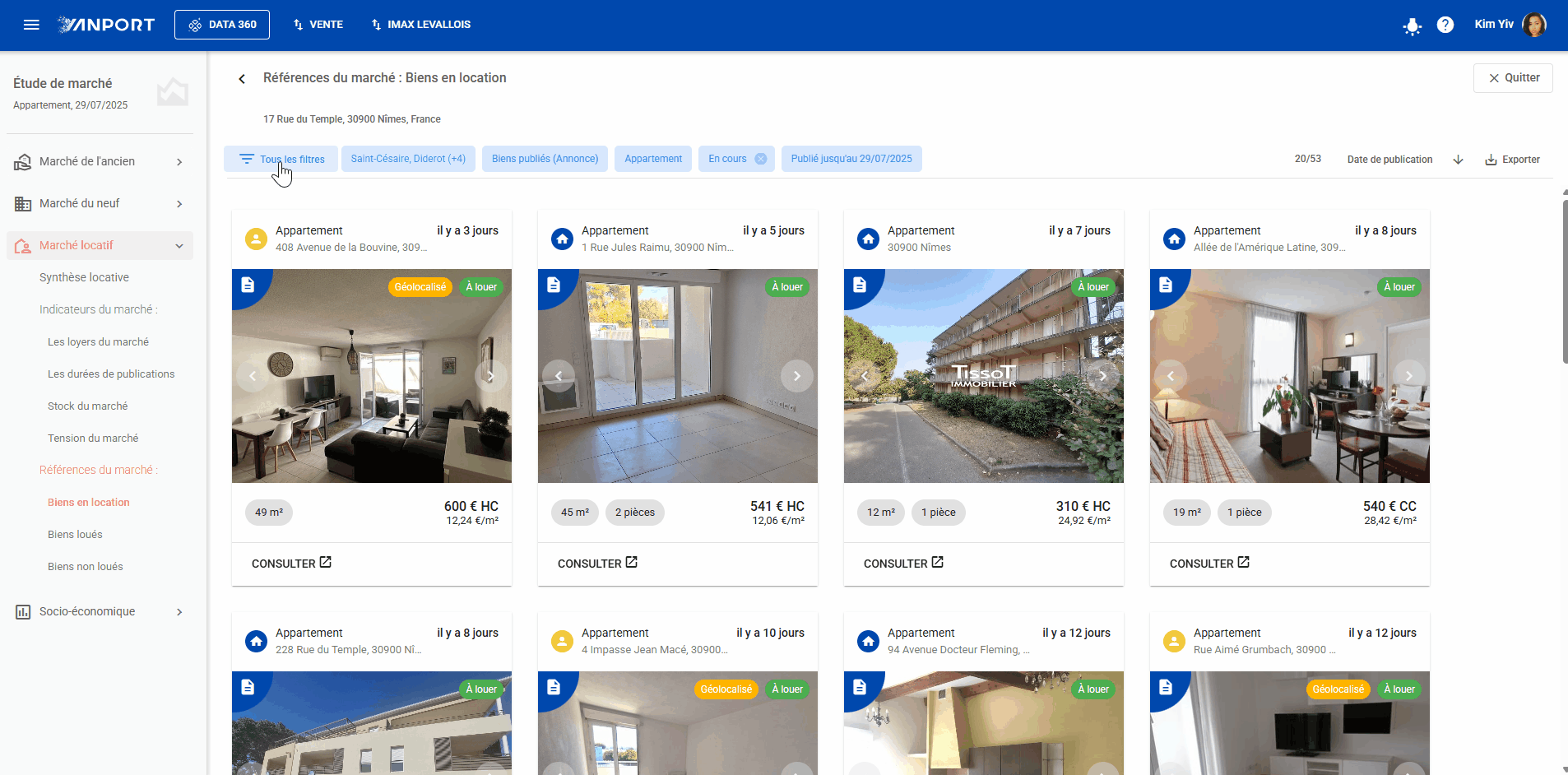Consult the 600 € HC apartment listing
This screenshot has height=775, width=1568.
point(291,564)
